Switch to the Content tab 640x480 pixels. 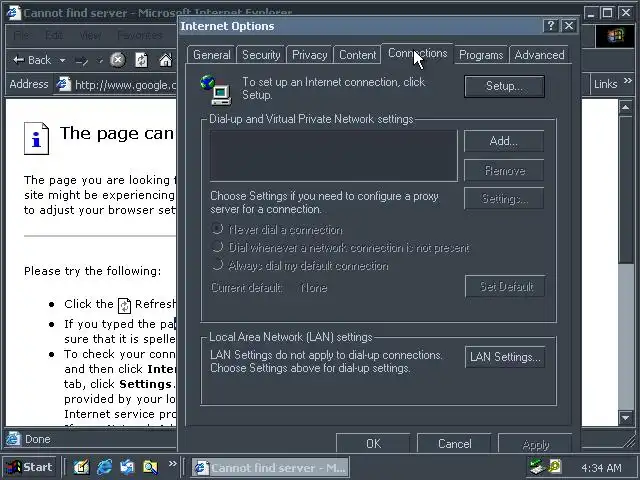(357, 55)
